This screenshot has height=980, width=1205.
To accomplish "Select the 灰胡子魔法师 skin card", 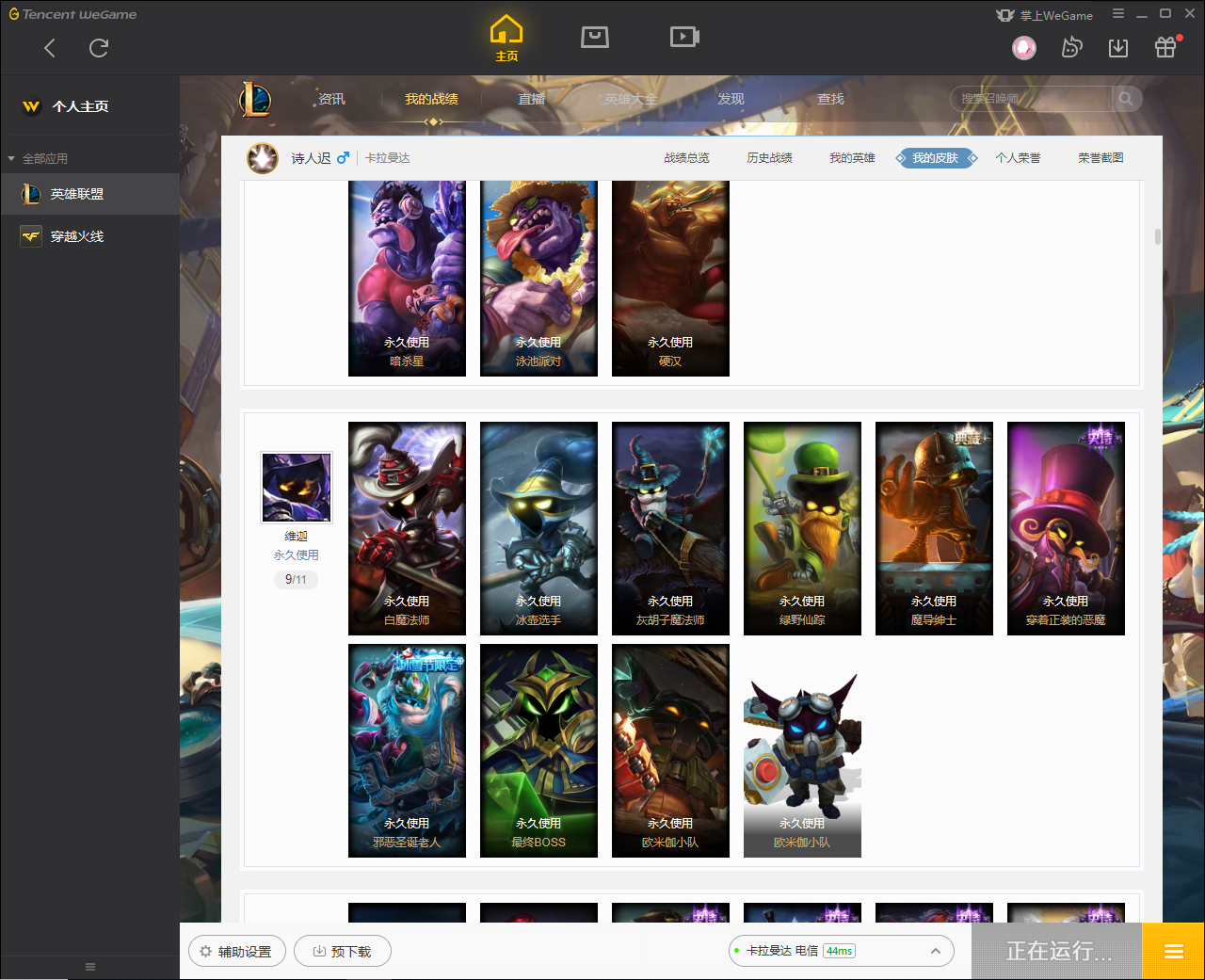I will pyautogui.click(x=670, y=528).
